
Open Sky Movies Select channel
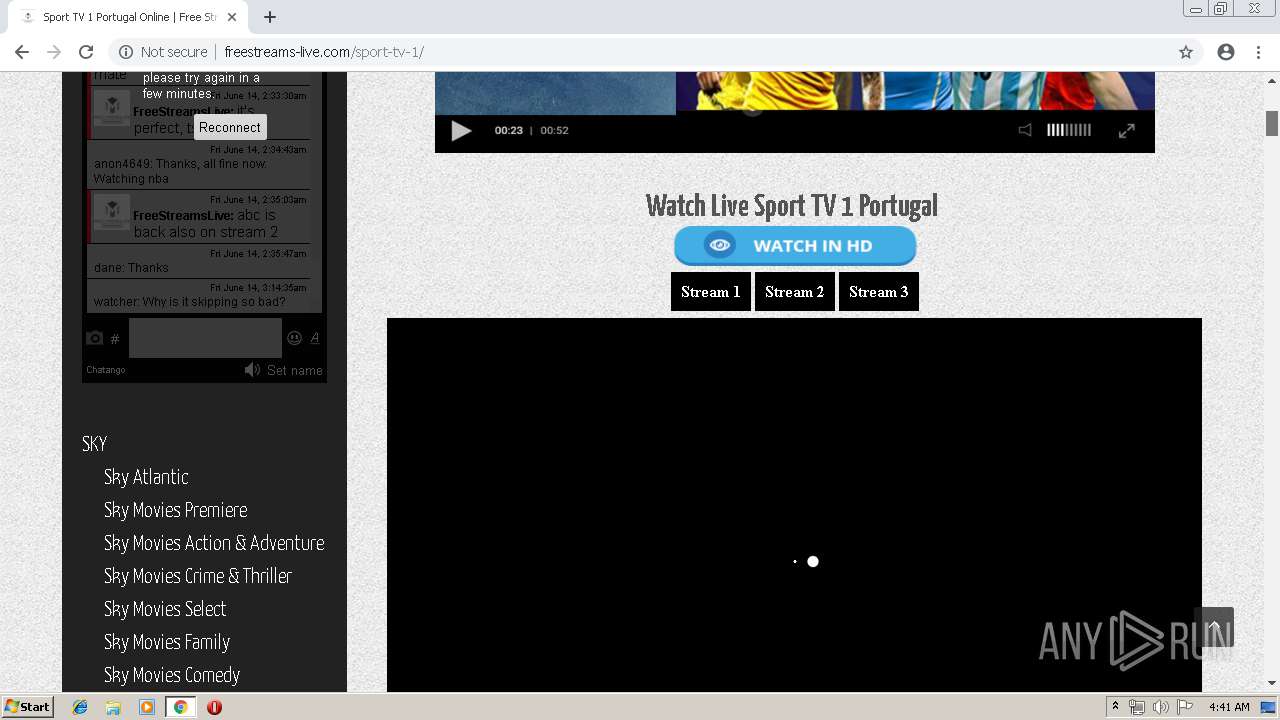(165, 609)
